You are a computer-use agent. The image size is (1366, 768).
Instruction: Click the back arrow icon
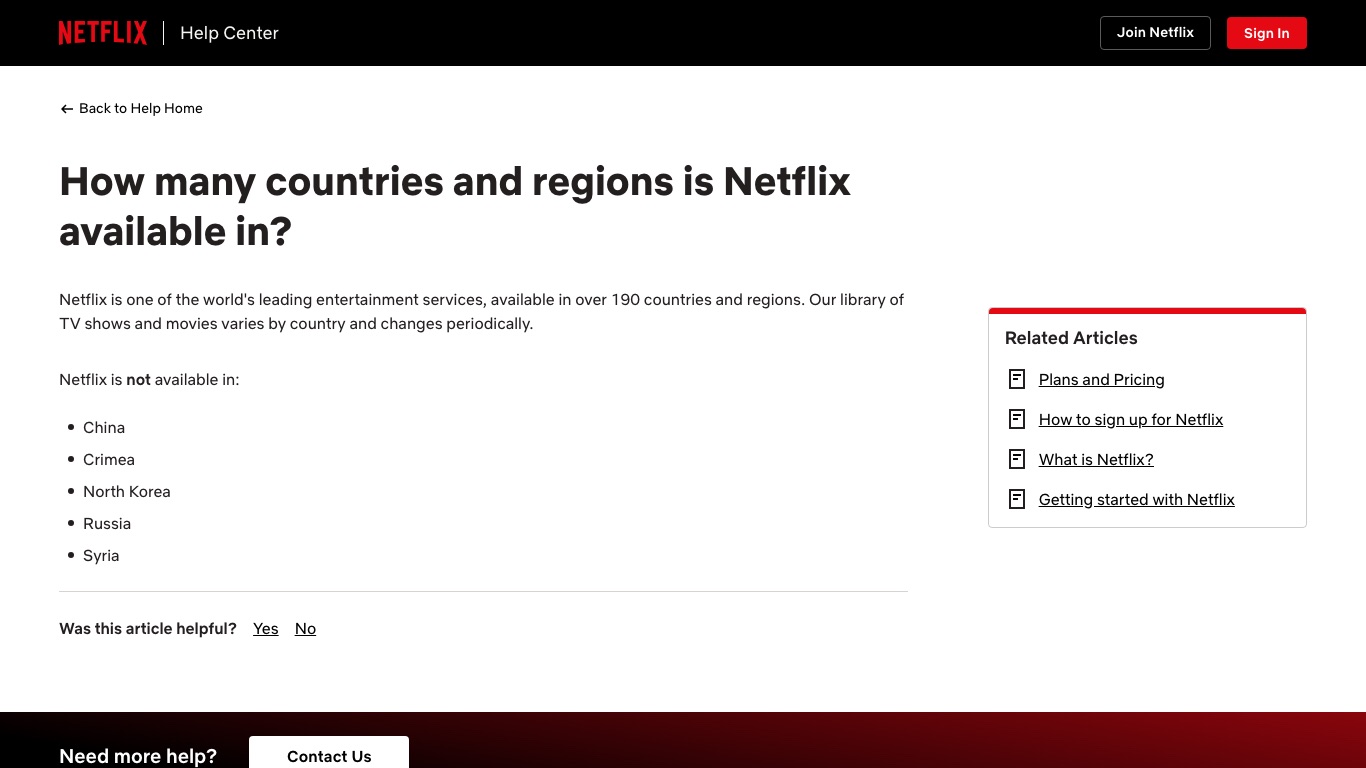(67, 109)
